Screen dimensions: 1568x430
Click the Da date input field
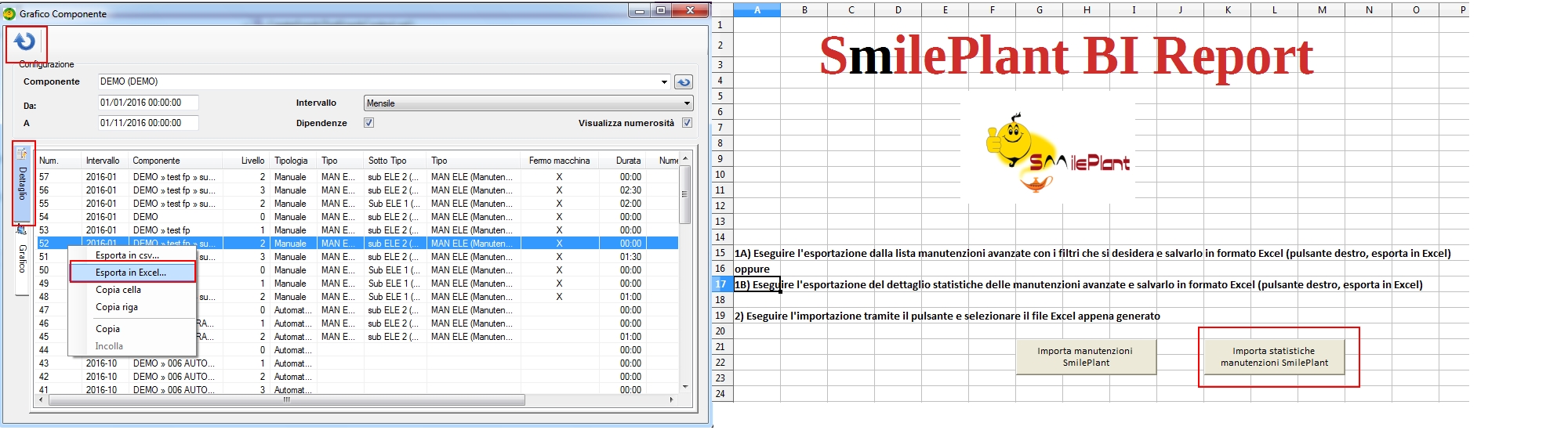(x=147, y=103)
